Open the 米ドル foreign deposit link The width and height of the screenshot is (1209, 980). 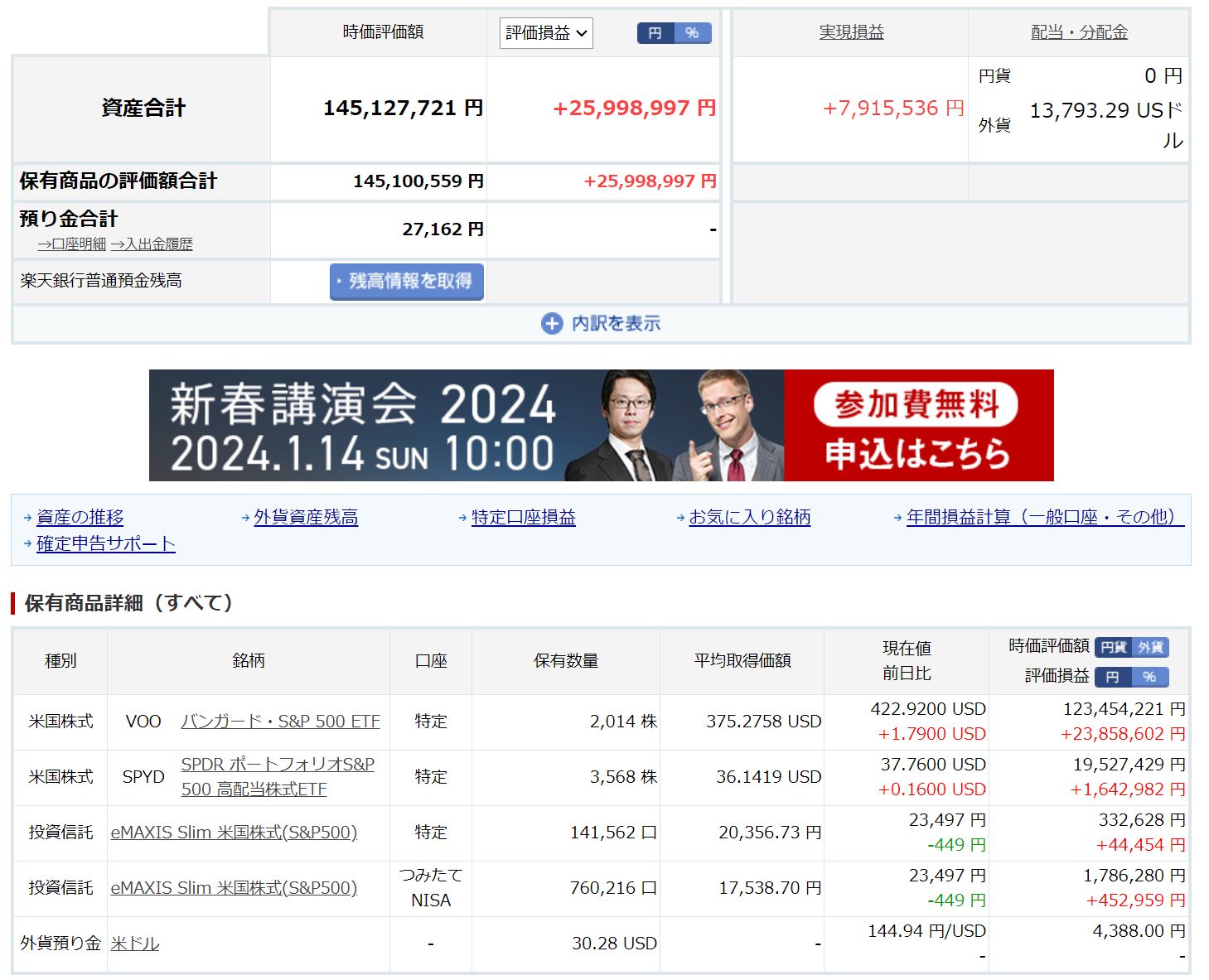click(134, 944)
